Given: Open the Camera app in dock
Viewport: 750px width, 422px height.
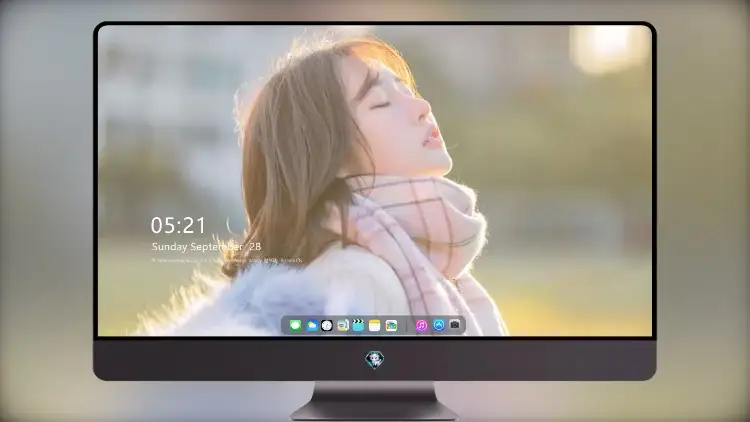Looking at the screenshot, I should pos(455,325).
